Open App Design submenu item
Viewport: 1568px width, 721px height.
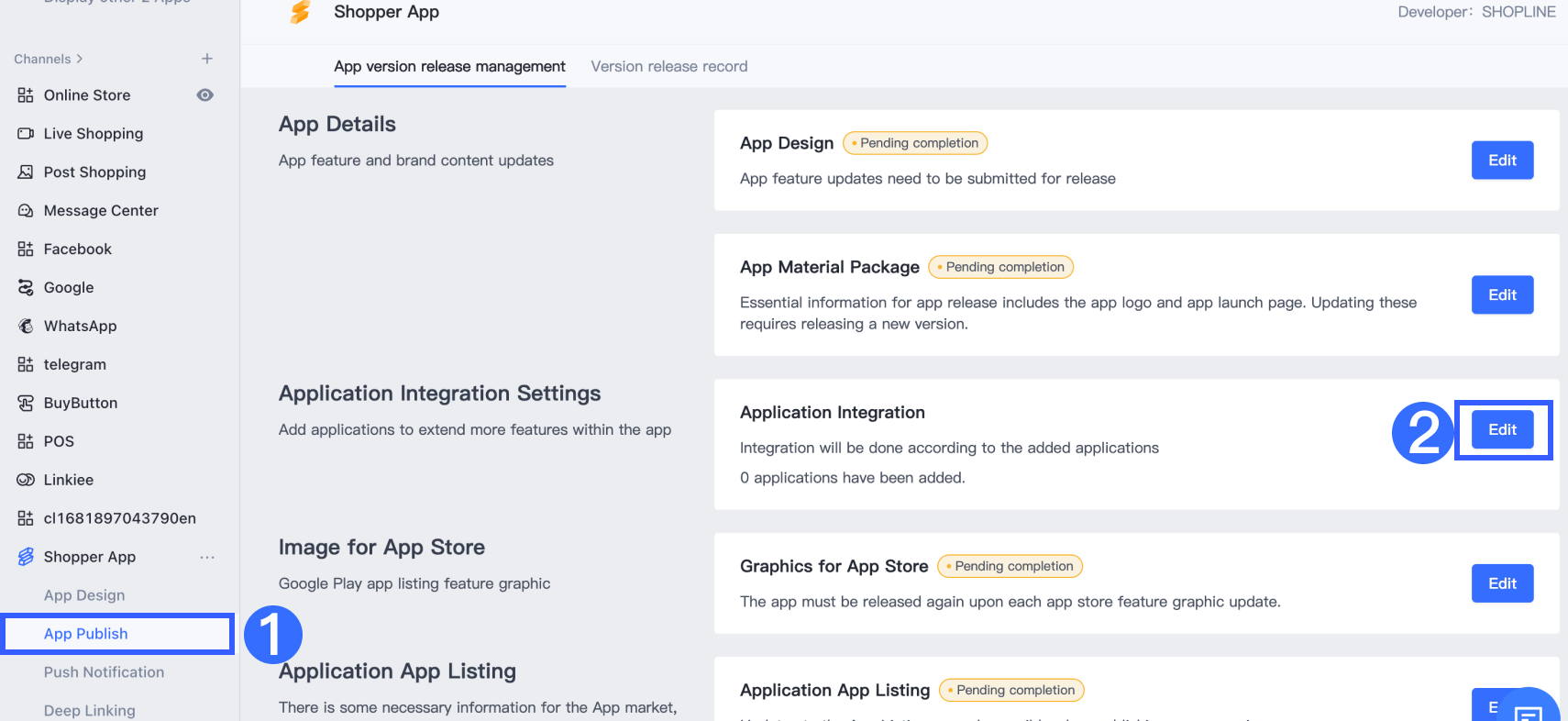coord(84,595)
